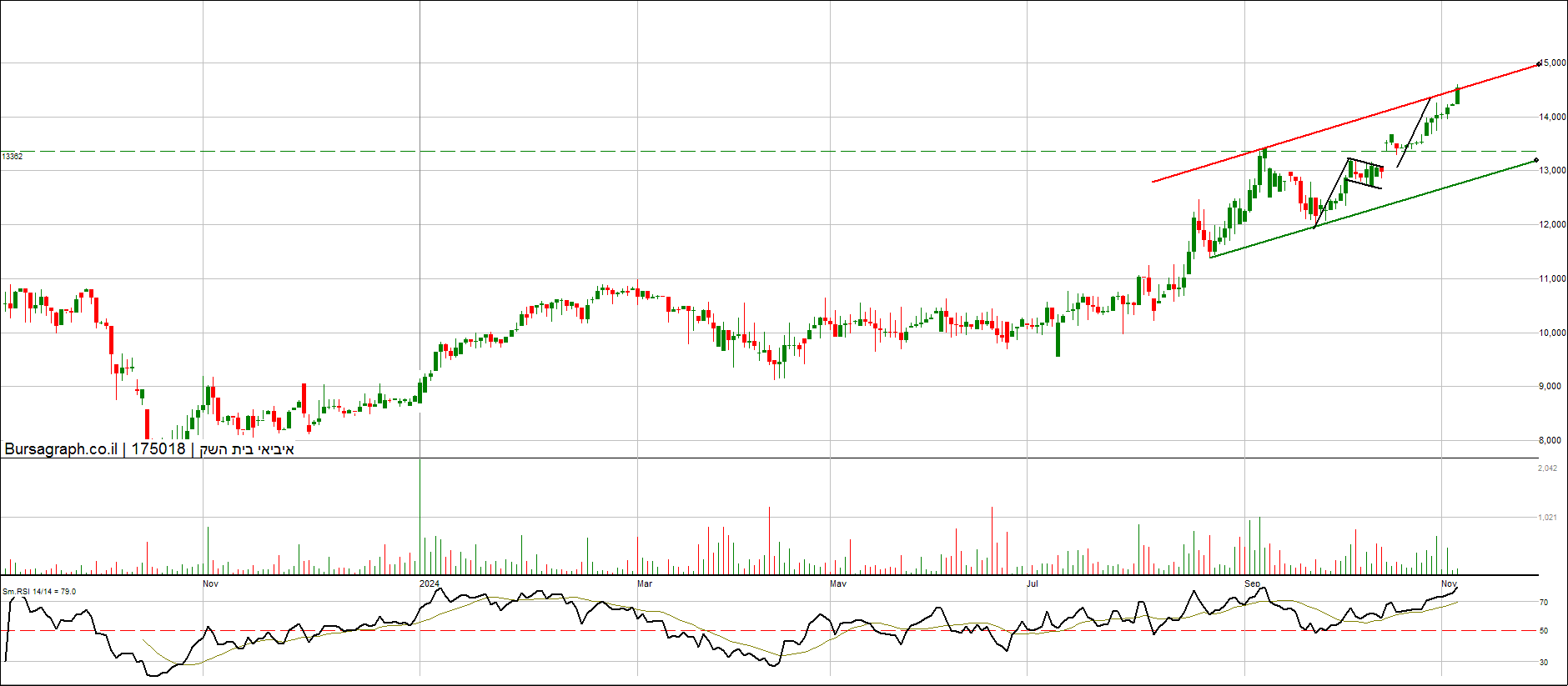Viewport: 1568px width, 686px height.
Task: Select the 2024 date label
Action: coord(430,583)
